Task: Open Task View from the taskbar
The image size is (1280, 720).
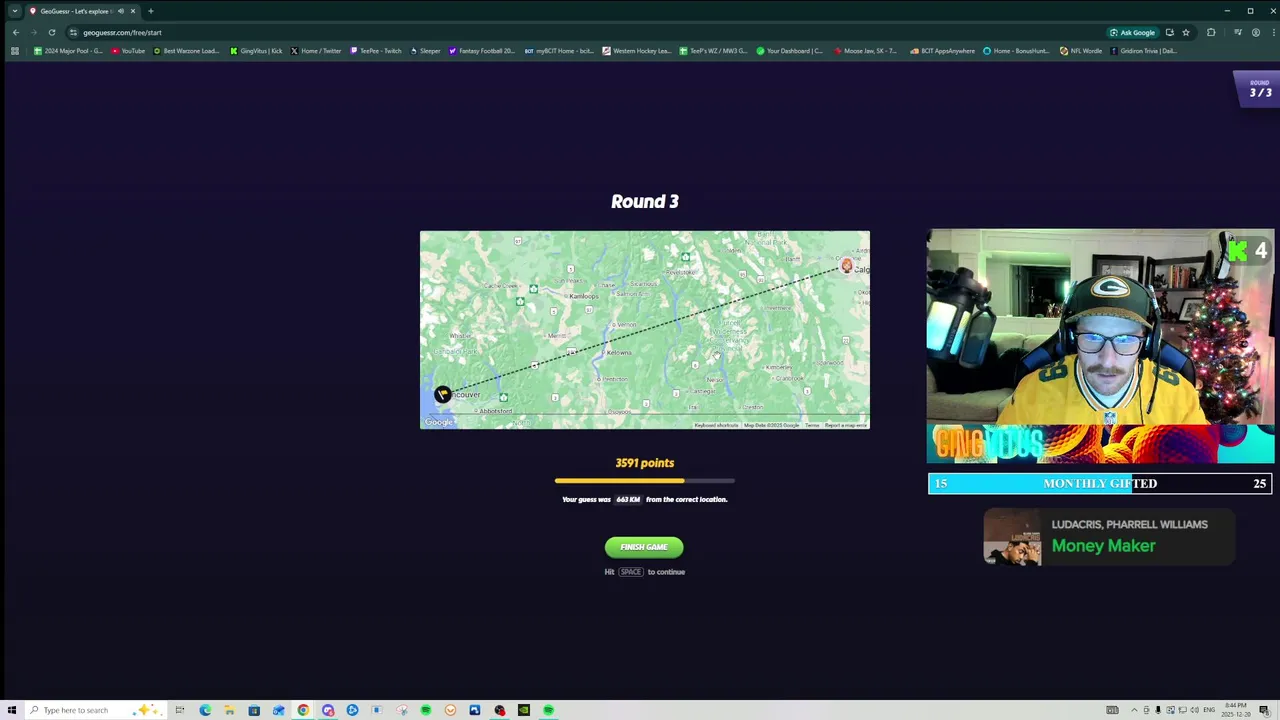Action: point(180,710)
